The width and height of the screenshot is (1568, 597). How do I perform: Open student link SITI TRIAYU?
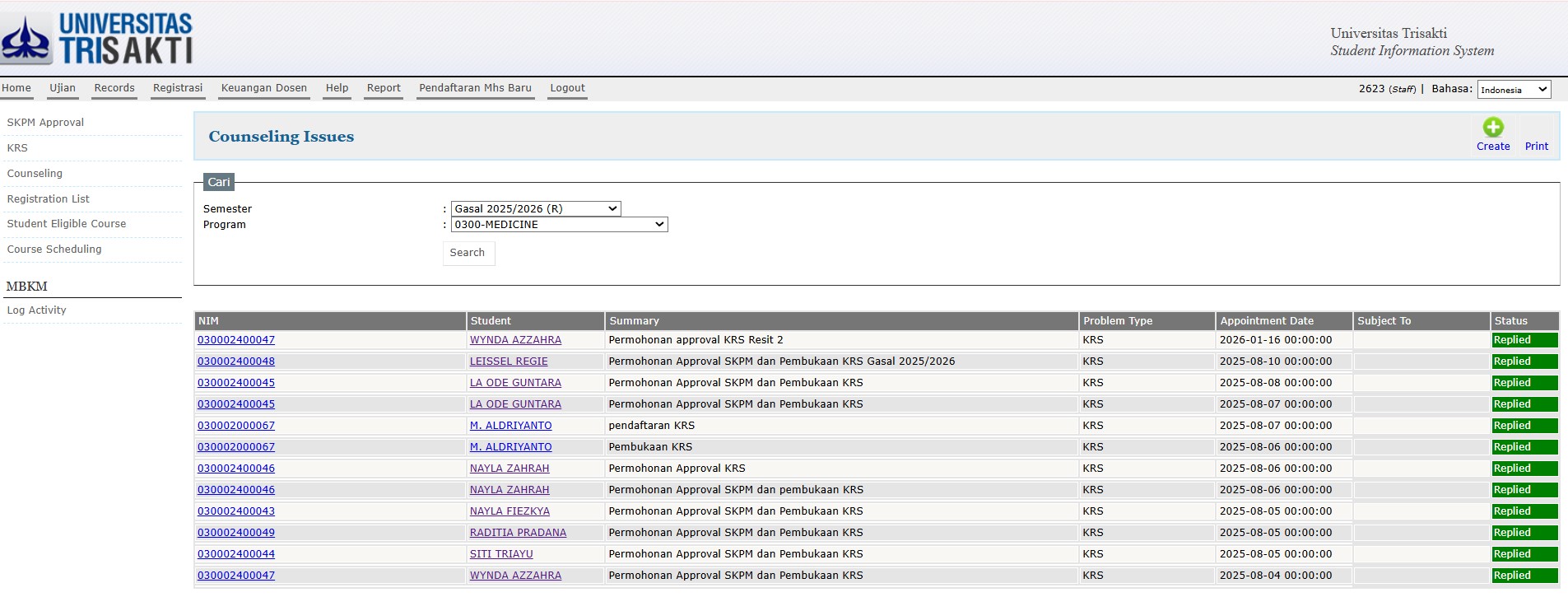click(501, 554)
